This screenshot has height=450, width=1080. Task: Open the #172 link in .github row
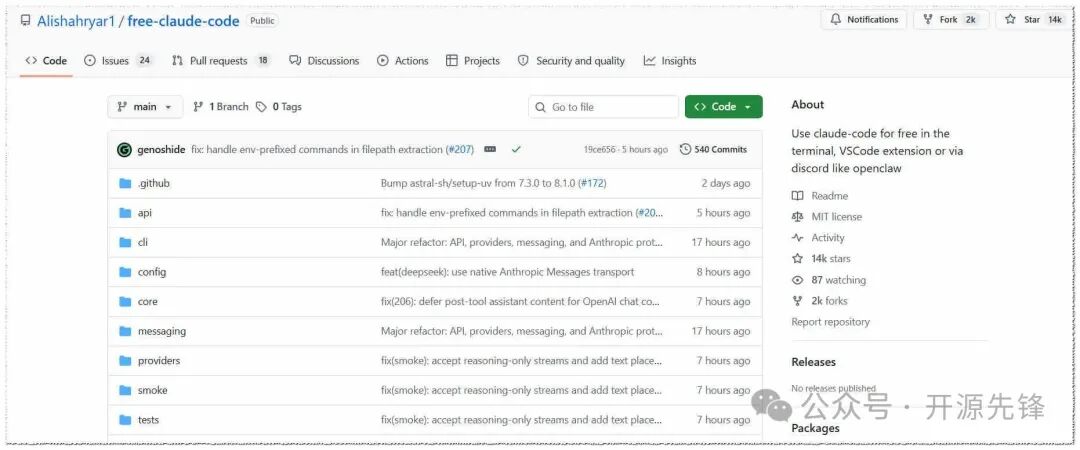(592, 183)
